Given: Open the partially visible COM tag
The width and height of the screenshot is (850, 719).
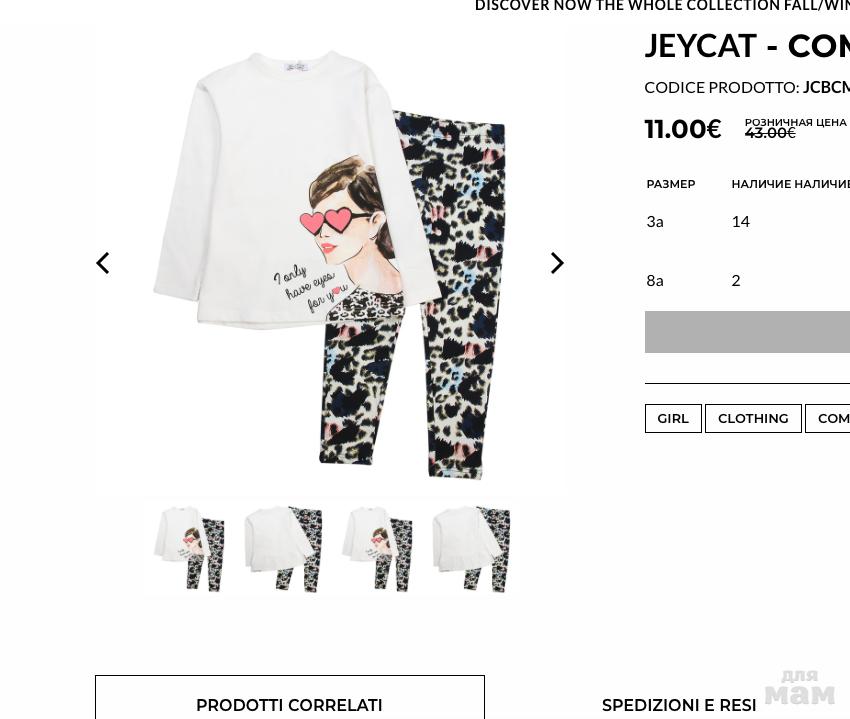Looking at the screenshot, I should pos(828,419).
